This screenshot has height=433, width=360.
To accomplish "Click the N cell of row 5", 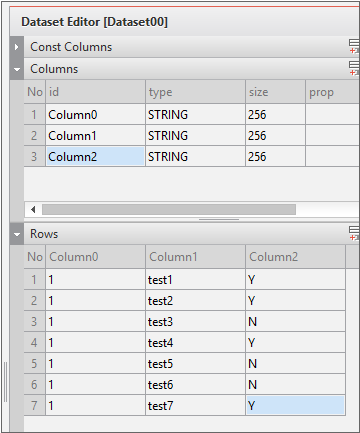I will click(295, 364).
